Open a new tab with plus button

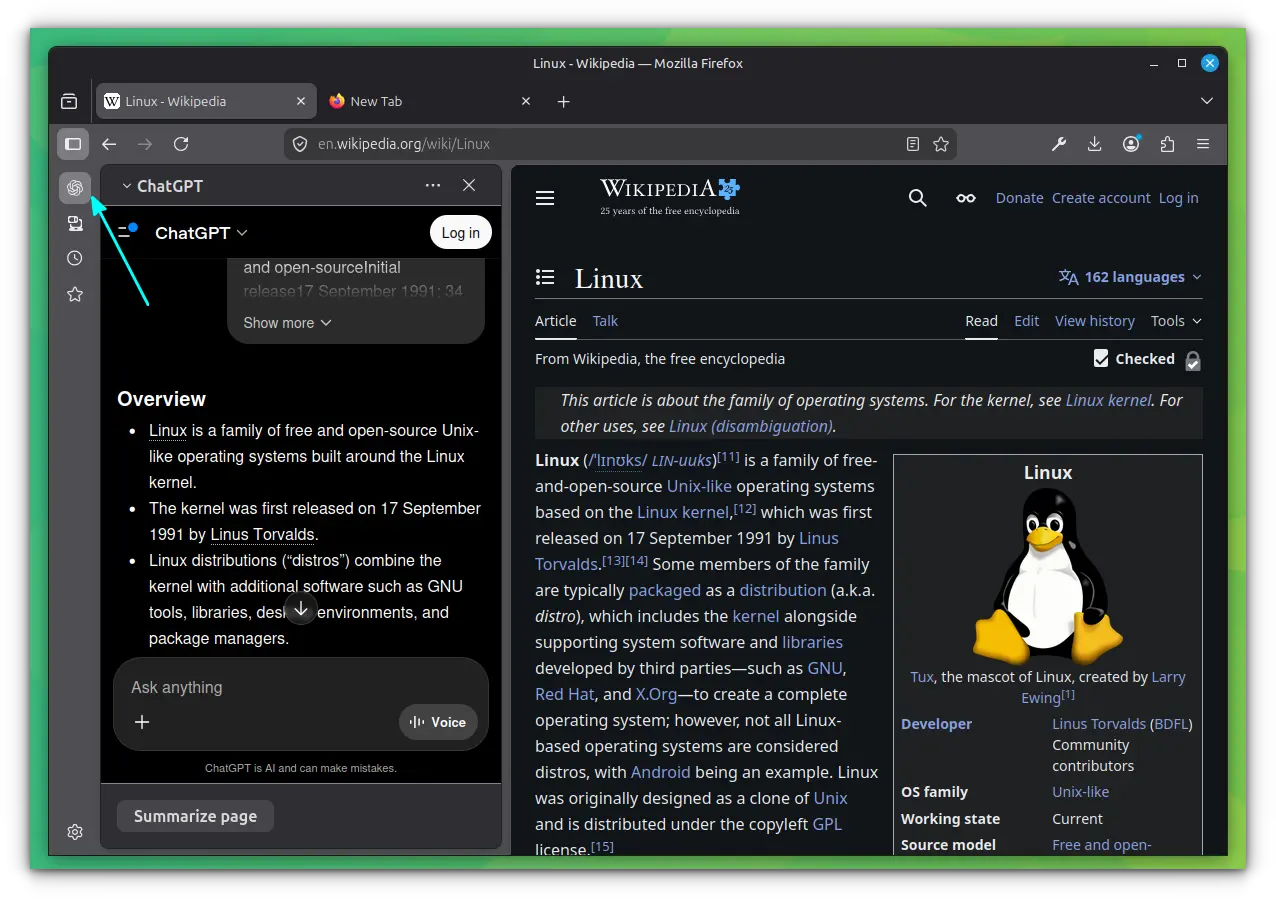click(563, 101)
